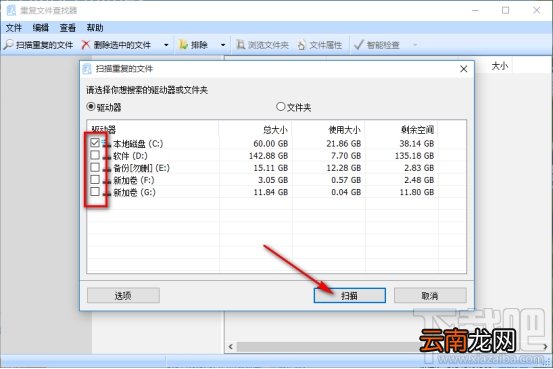Click the 总大小 column header

click(275, 130)
